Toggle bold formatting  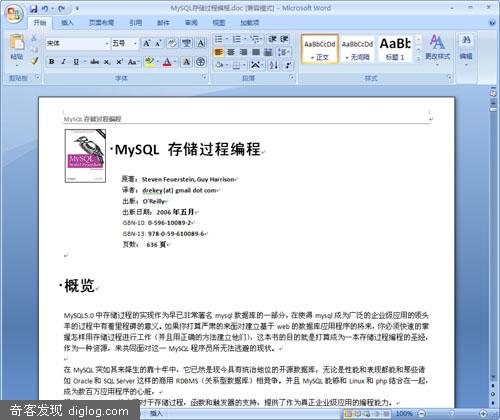pyautogui.click(x=51, y=62)
